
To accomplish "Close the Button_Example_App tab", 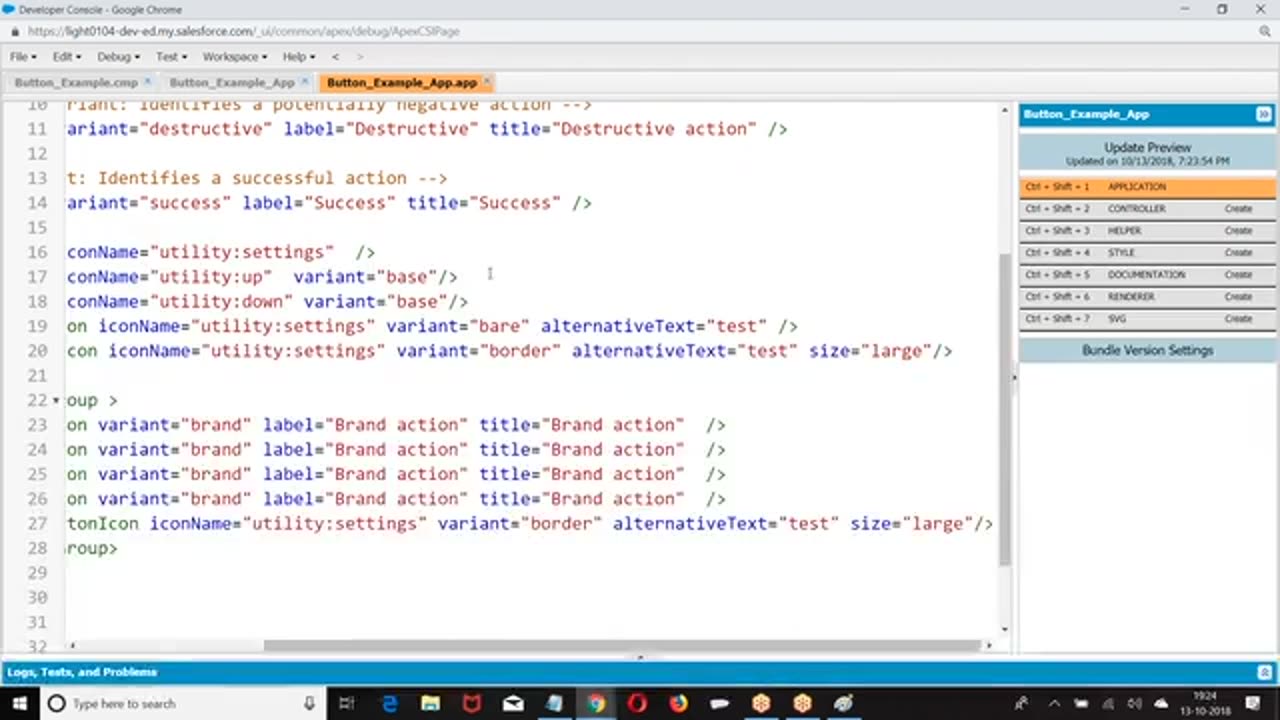I will coord(305,82).
